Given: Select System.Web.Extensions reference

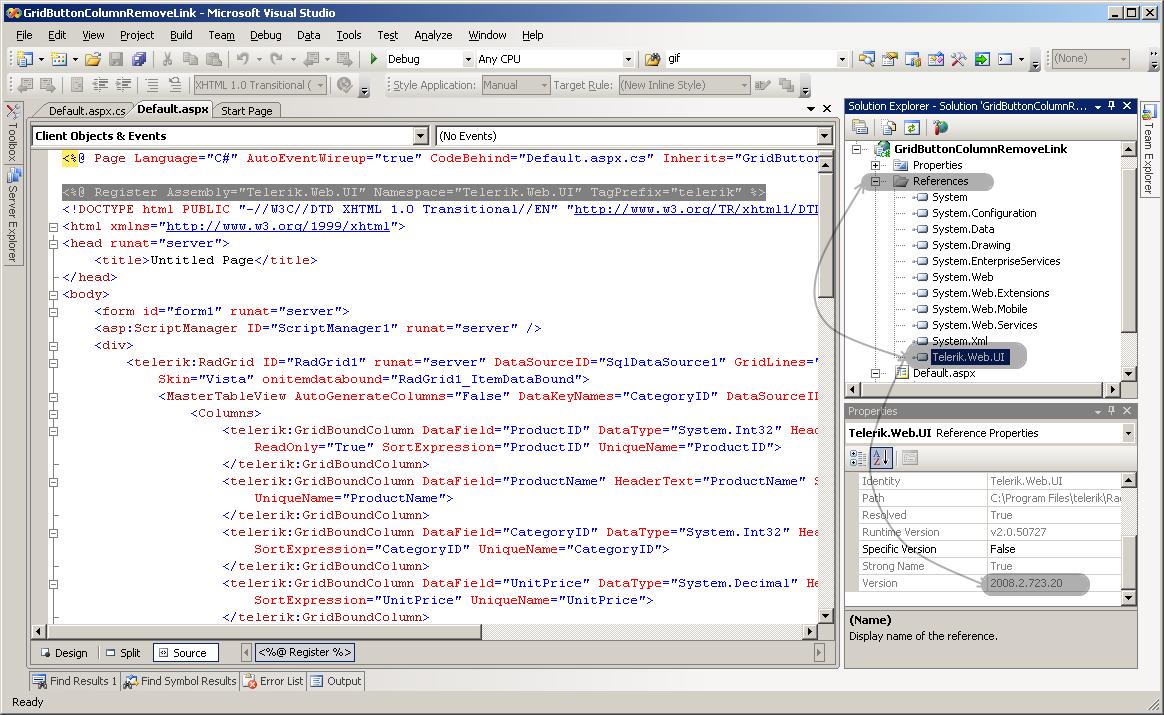Looking at the screenshot, I should pyautogui.click(x=990, y=293).
